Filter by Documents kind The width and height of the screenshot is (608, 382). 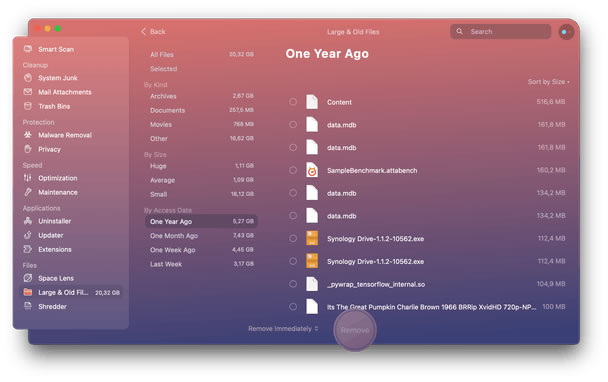(201, 110)
